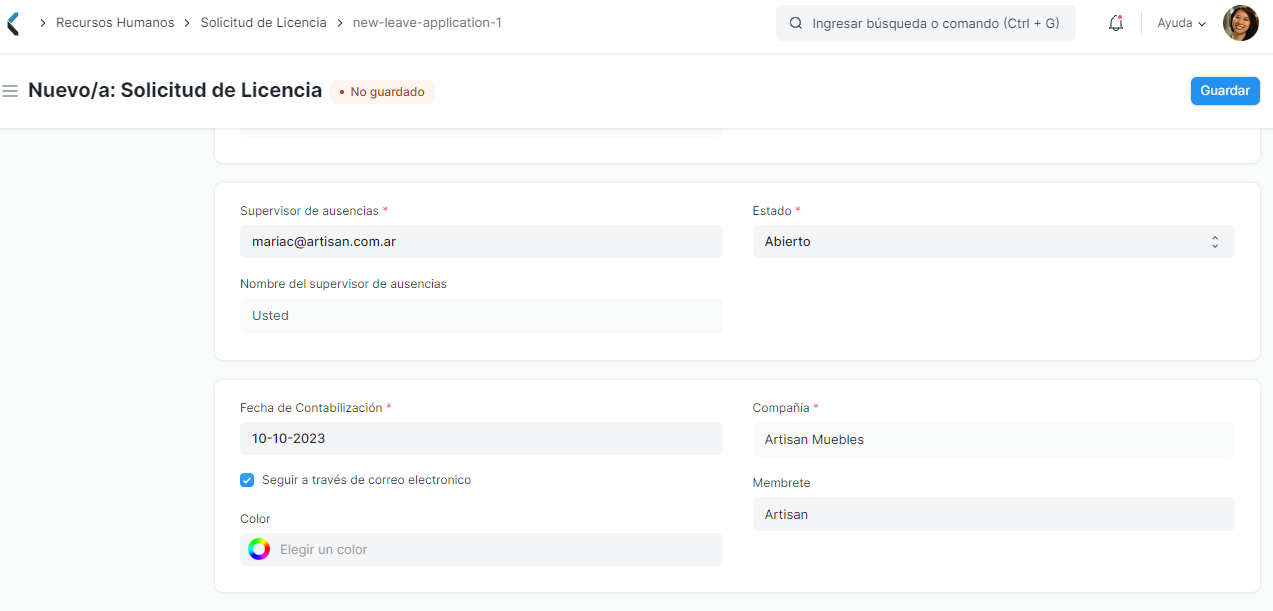This screenshot has width=1273, height=611.
Task: Click inside the global search bar
Action: pos(925,22)
